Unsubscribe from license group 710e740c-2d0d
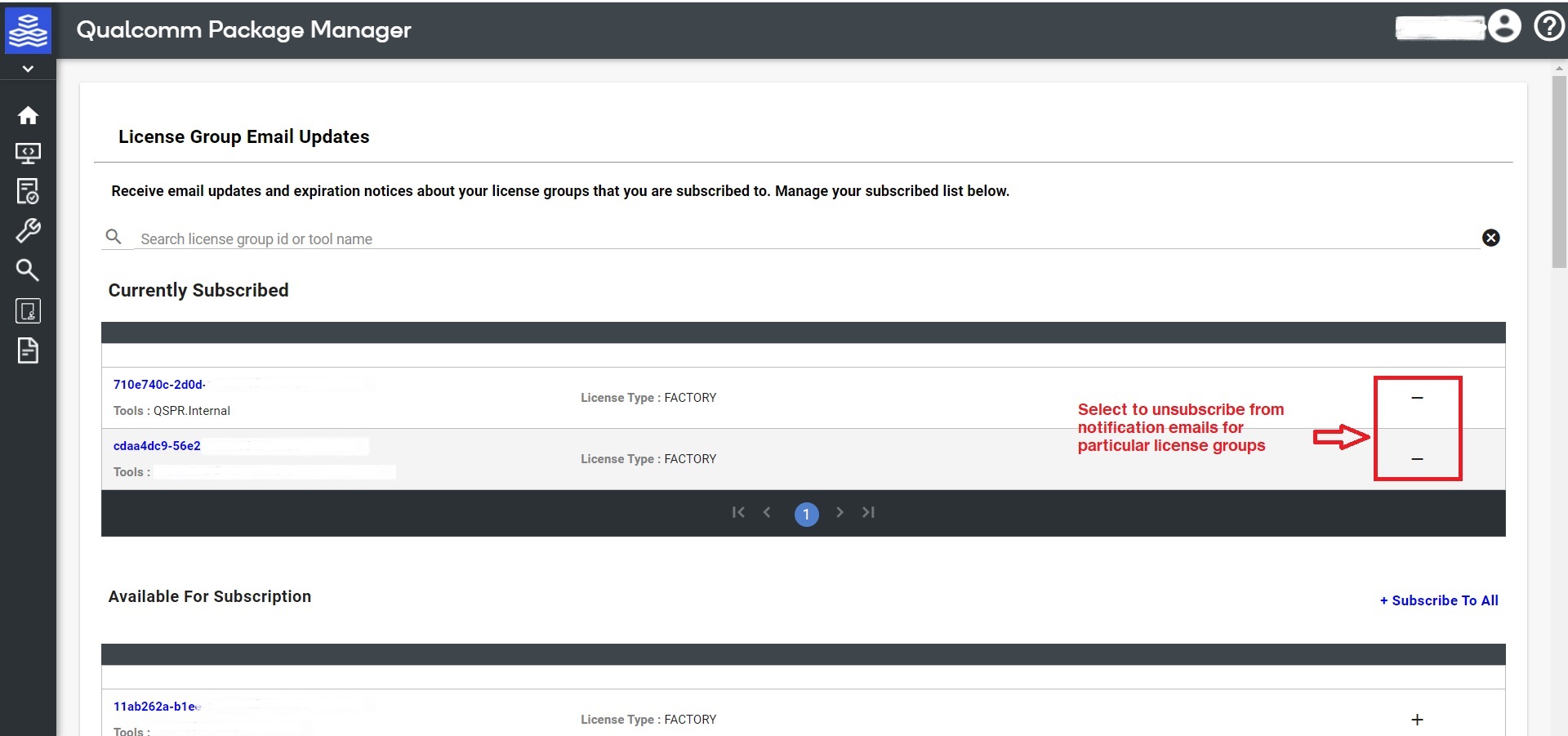The width and height of the screenshot is (1568, 736). (1417, 398)
